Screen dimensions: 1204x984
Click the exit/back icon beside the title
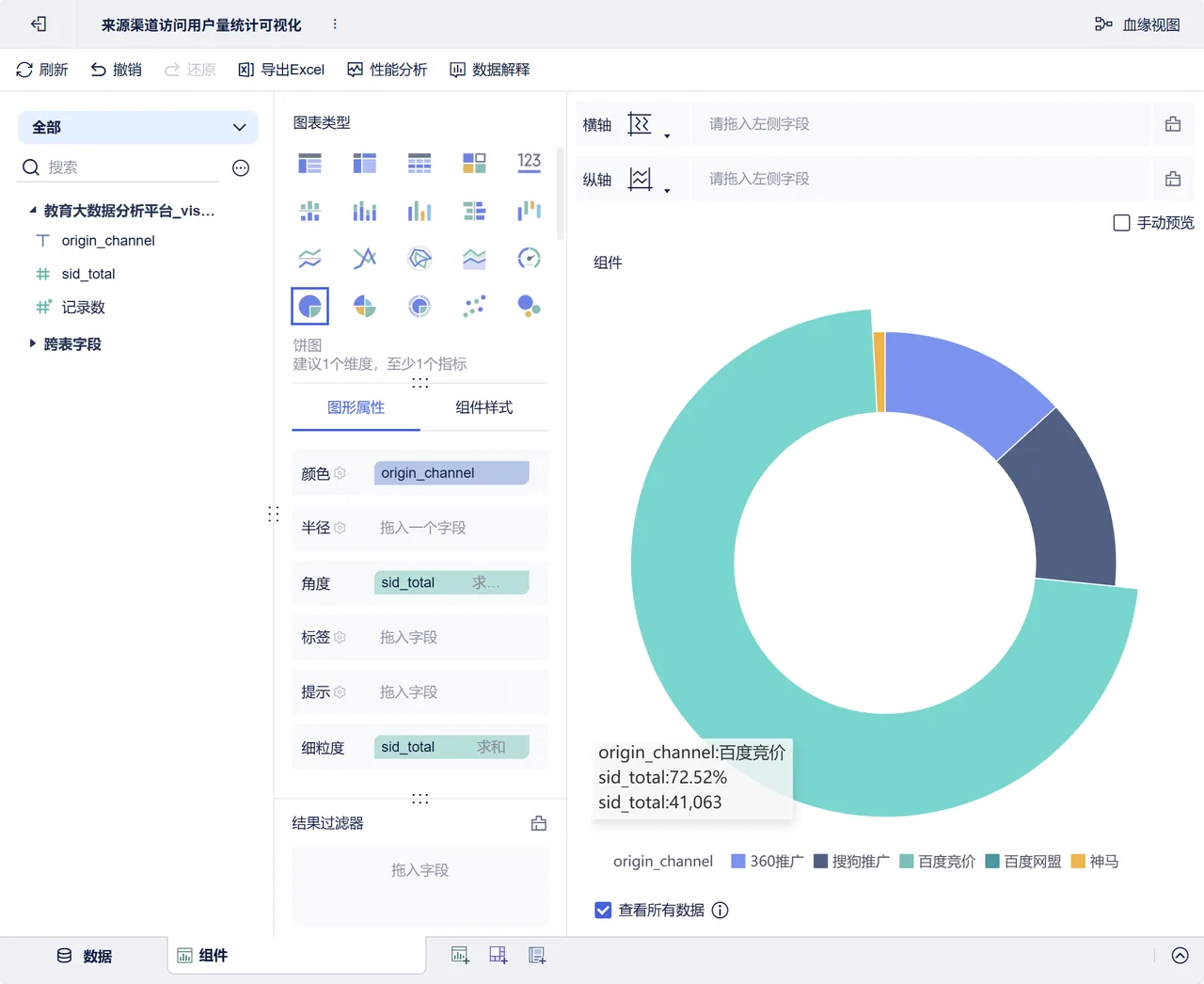[39, 24]
